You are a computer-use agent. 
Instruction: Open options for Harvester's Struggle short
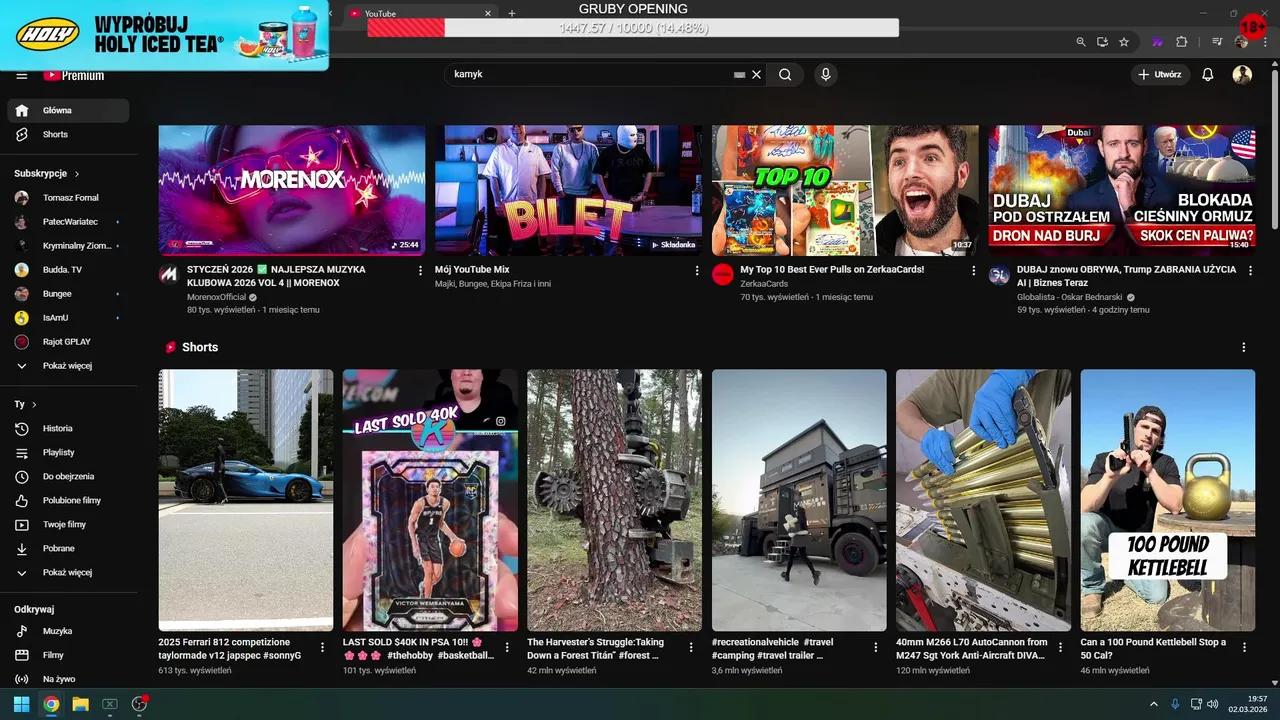[x=691, y=647]
